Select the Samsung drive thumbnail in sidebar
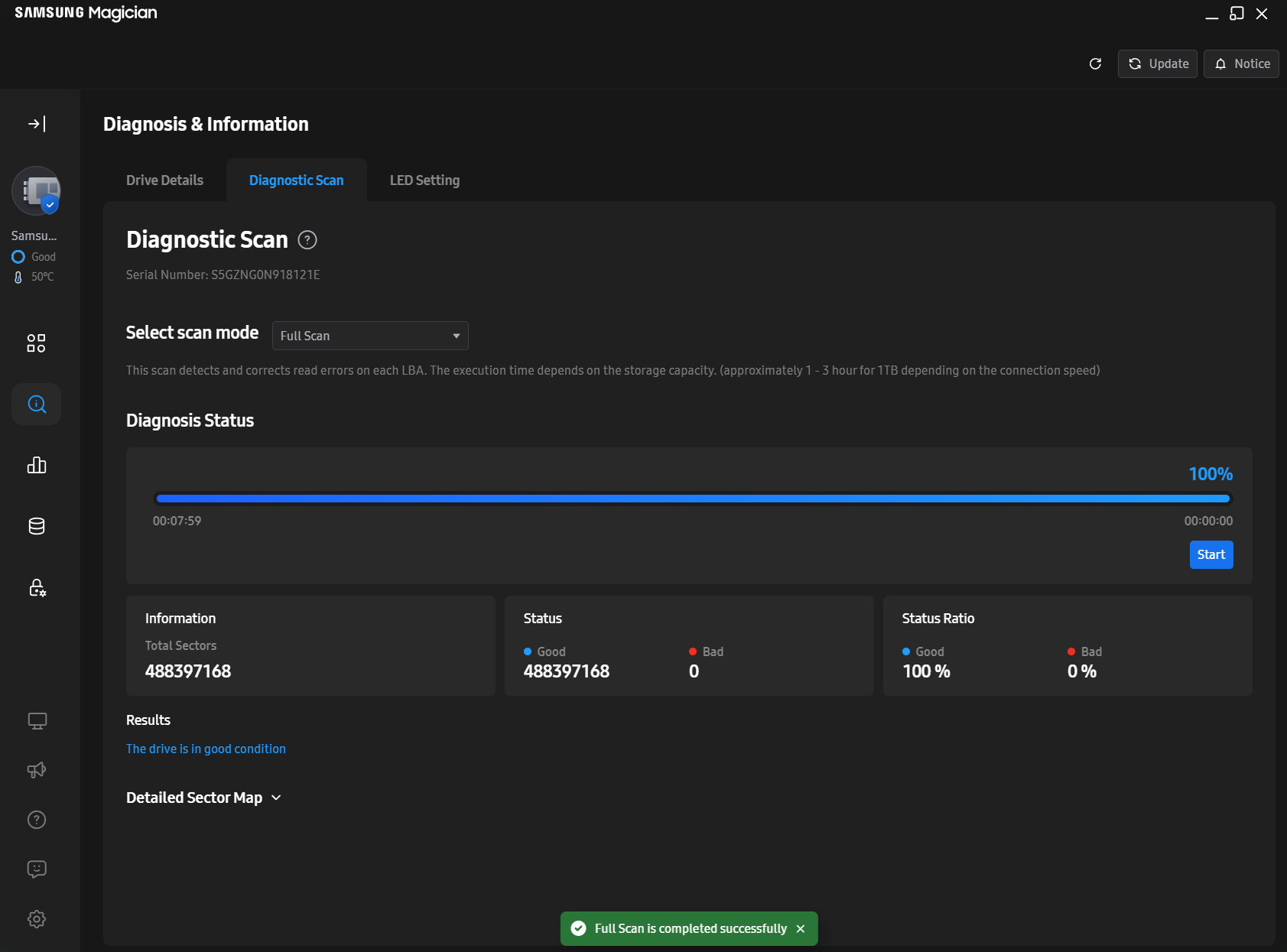Screen dimensions: 1287x952 [36, 191]
